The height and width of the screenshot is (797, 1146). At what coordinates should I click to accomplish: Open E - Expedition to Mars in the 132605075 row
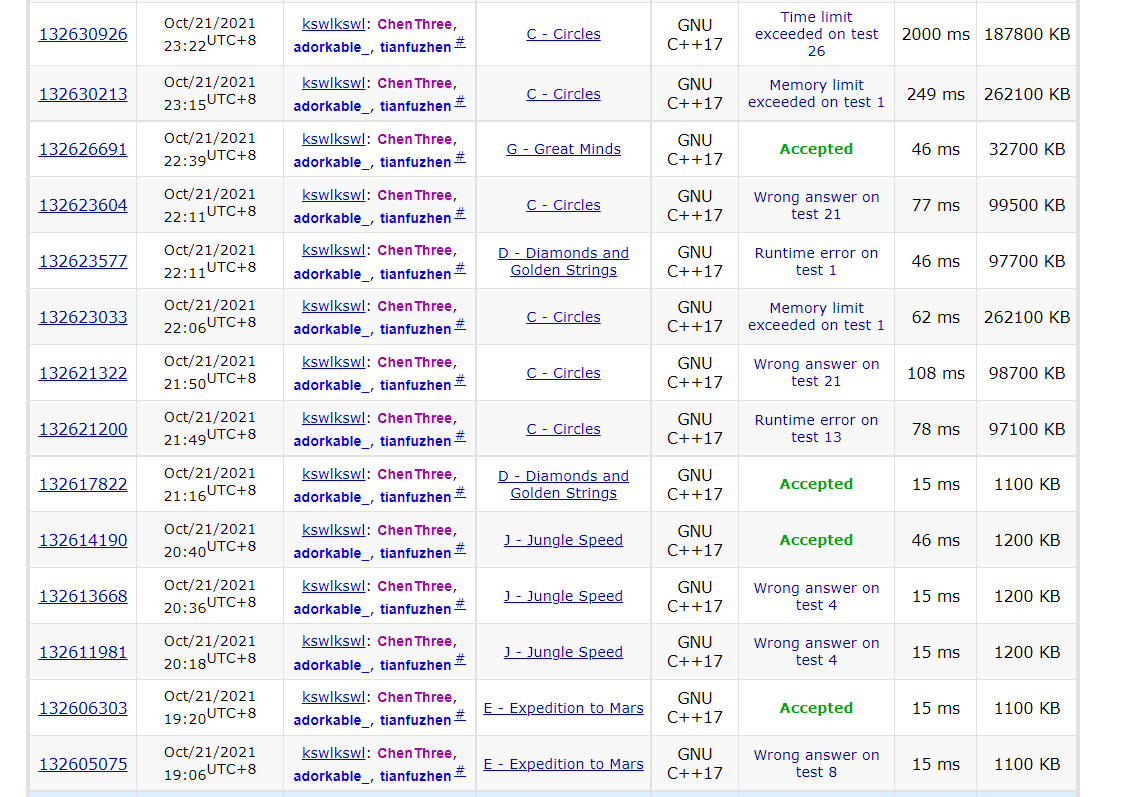563,765
